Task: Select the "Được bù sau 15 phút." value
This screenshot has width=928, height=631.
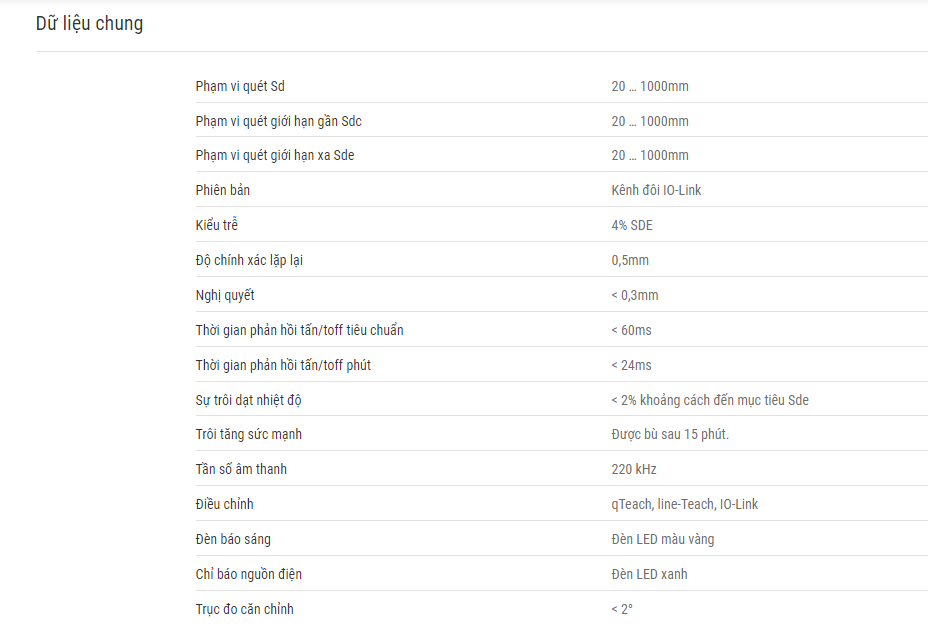Action: coord(670,434)
